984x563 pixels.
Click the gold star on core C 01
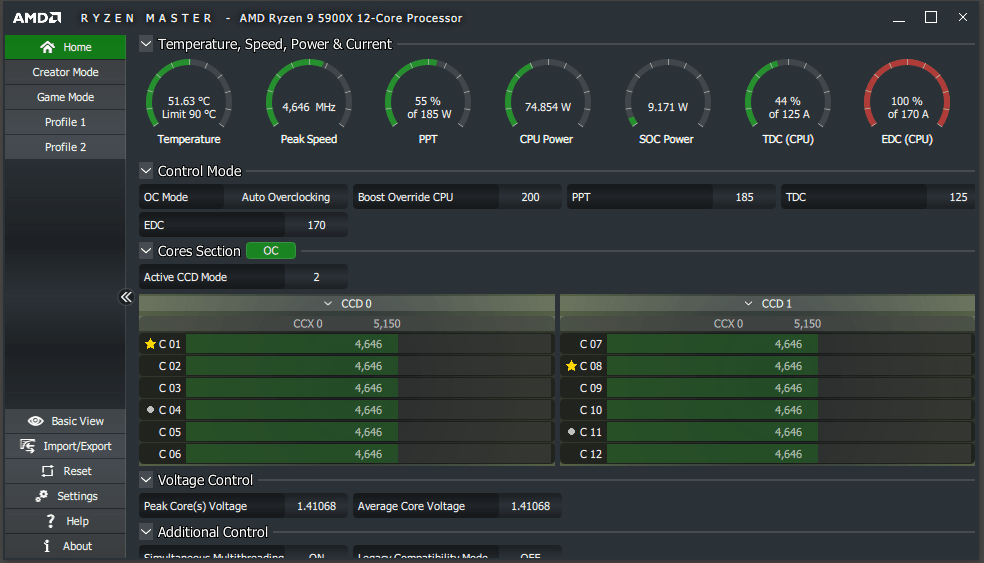150,344
